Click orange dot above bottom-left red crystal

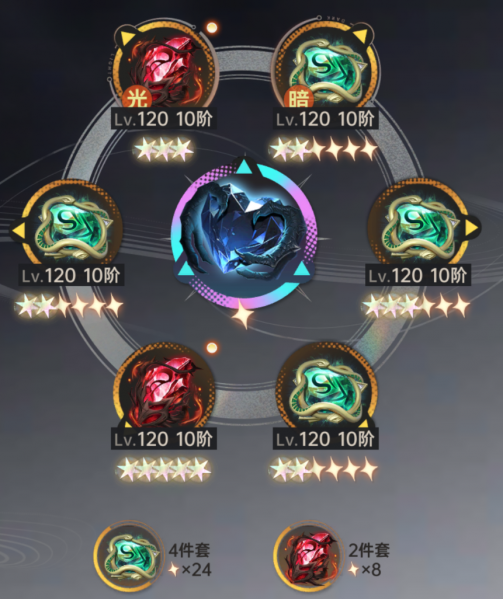tap(212, 348)
